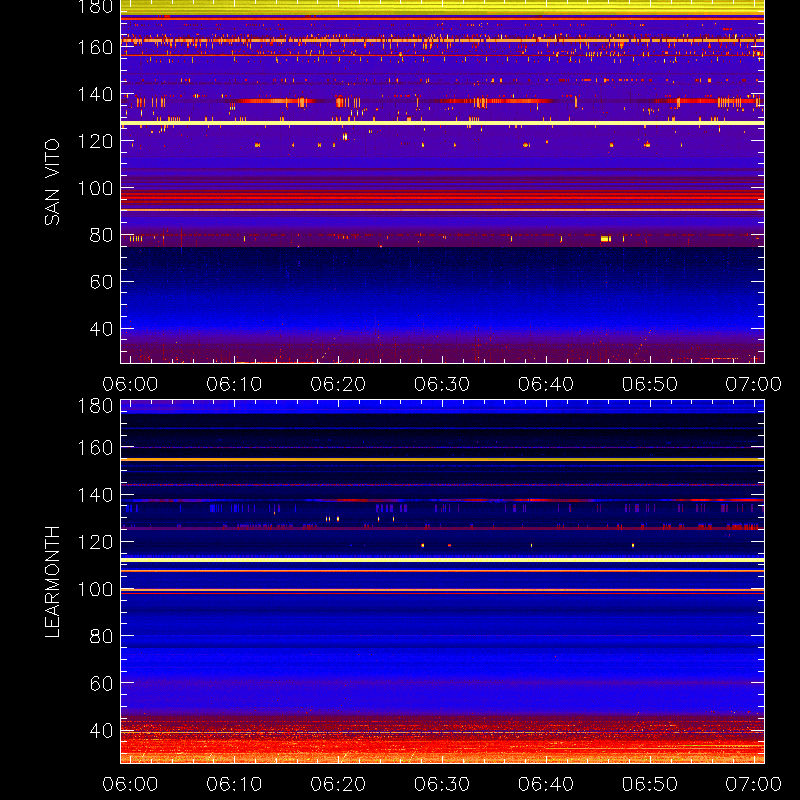Pick the 60 frequency tick in Learmonth plot
The height and width of the screenshot is (800, 800).
click(101, 683)
